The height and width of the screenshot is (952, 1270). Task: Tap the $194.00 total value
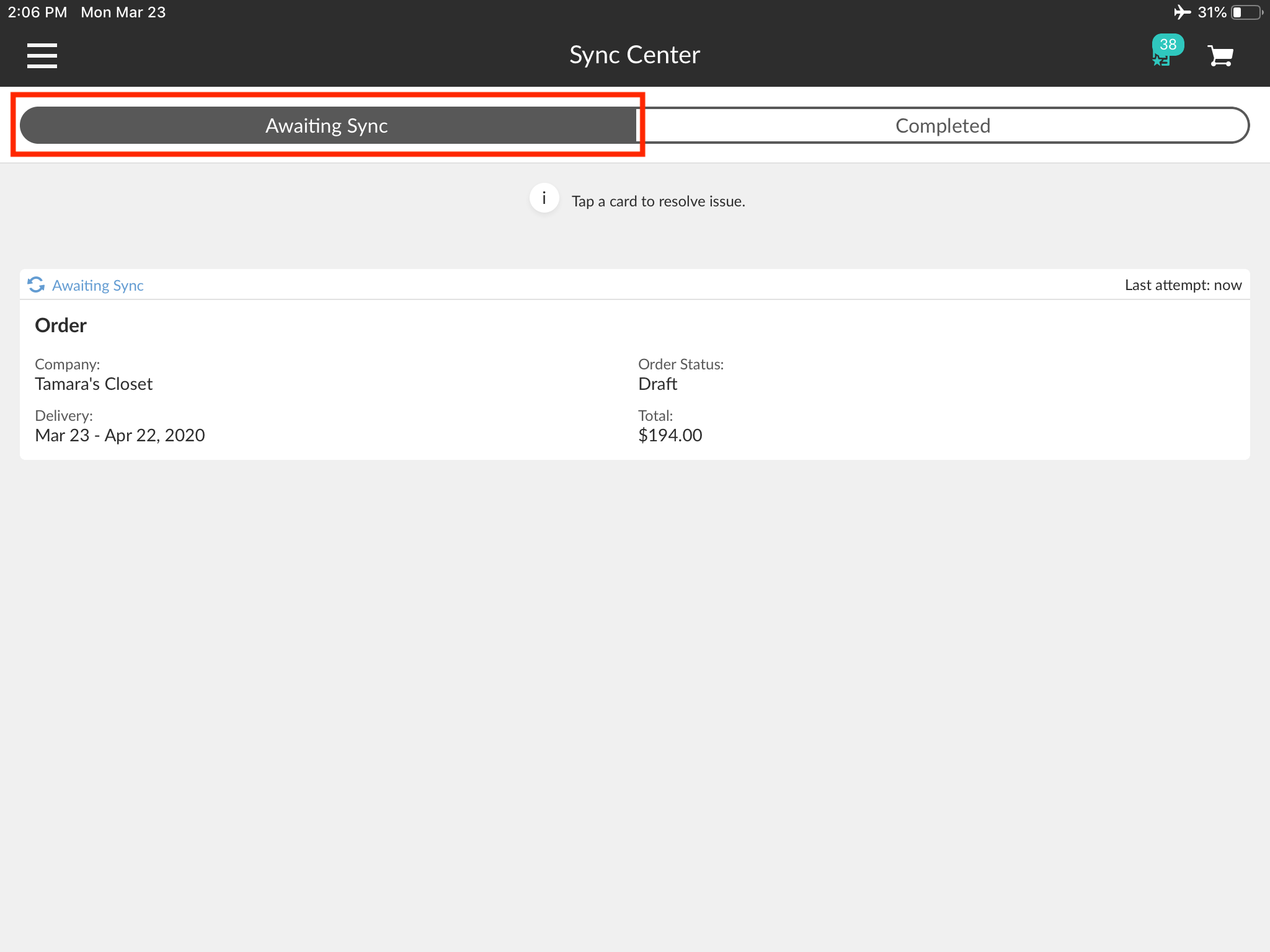tap(670, 436)
